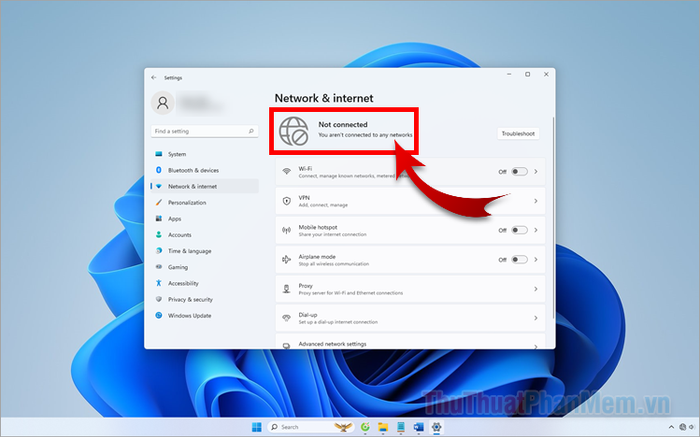Click the Mobile hotspot icon
Screen dimensions: 700x437
tap(287, 230)
